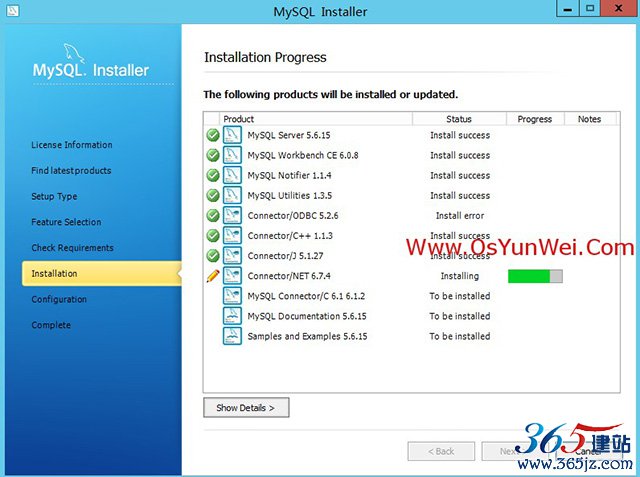Click the Cancel button
Screen dimensions: 640x477
point(588,451)
